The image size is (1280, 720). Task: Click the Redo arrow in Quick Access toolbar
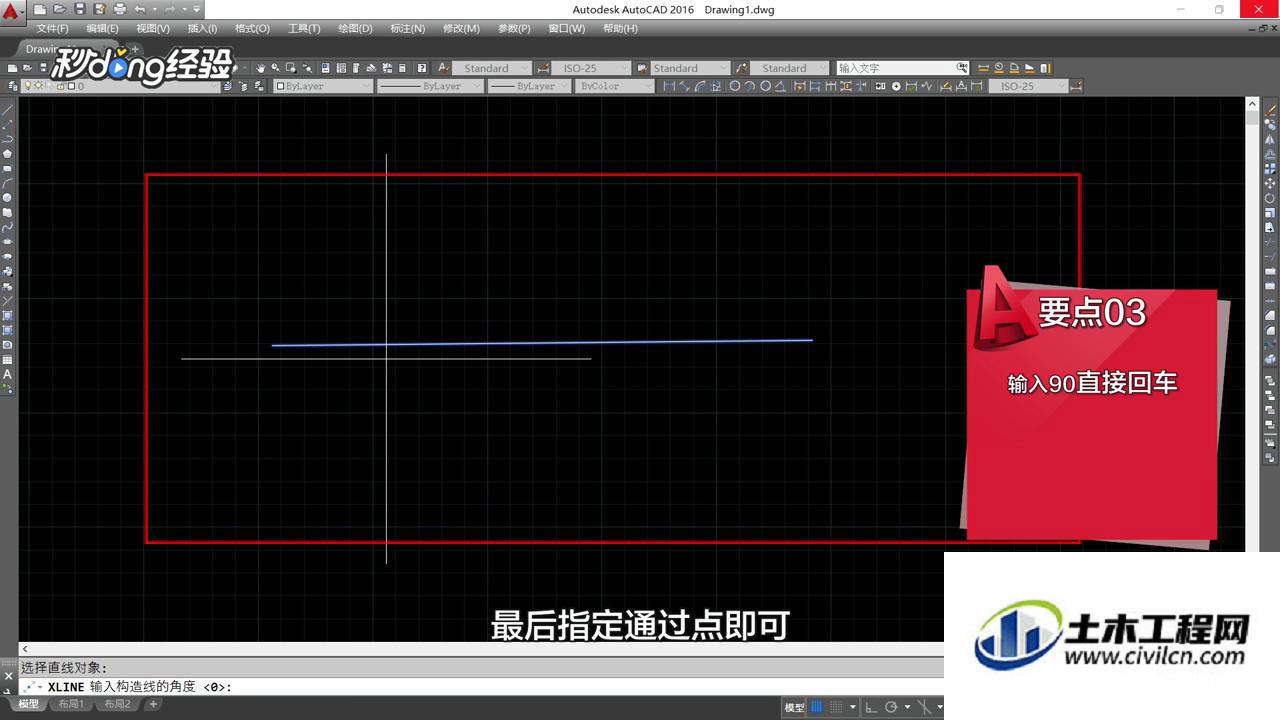[168, 9]
